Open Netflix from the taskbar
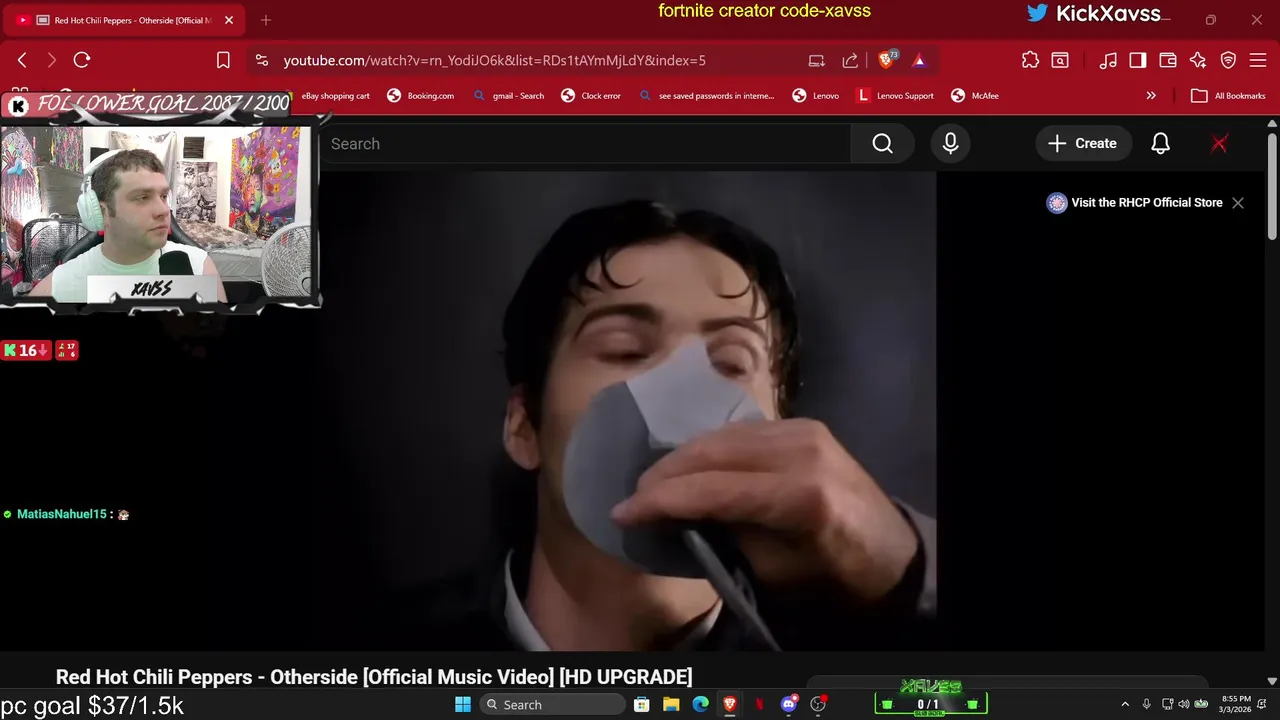Viewport: 1280px width, 720px height. 760,705
